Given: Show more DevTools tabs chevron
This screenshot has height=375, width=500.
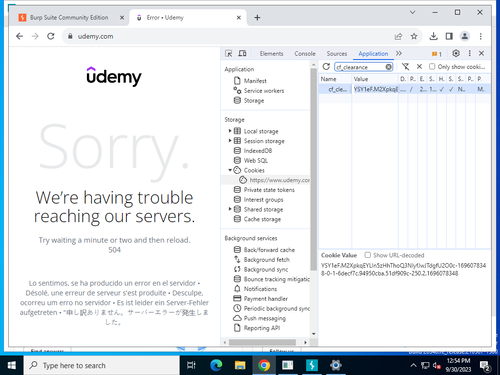Looking at the screenshot, I should point(399,53).
